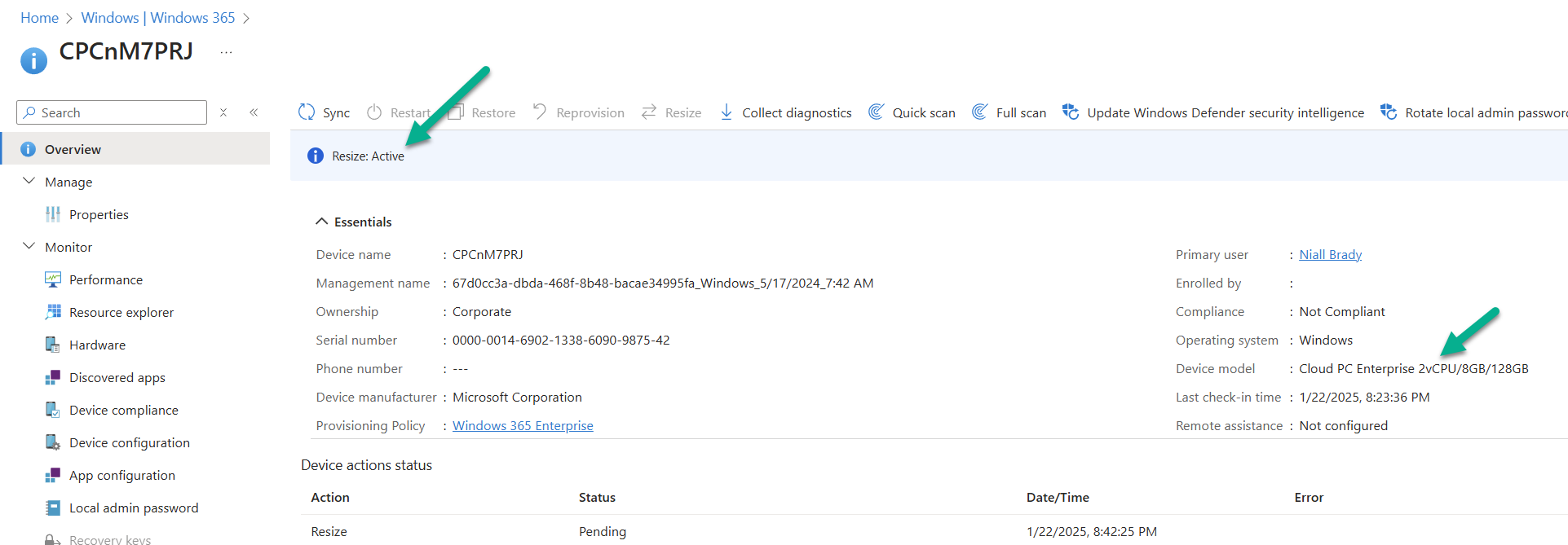
Task: Click the Error column header
Action: (1309, 497)
